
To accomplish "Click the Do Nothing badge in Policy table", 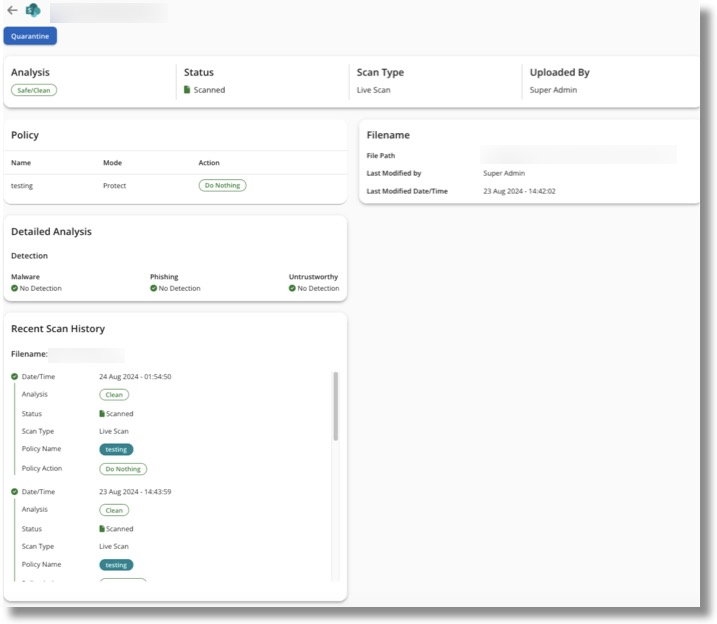I will click(x=222, y=186).
